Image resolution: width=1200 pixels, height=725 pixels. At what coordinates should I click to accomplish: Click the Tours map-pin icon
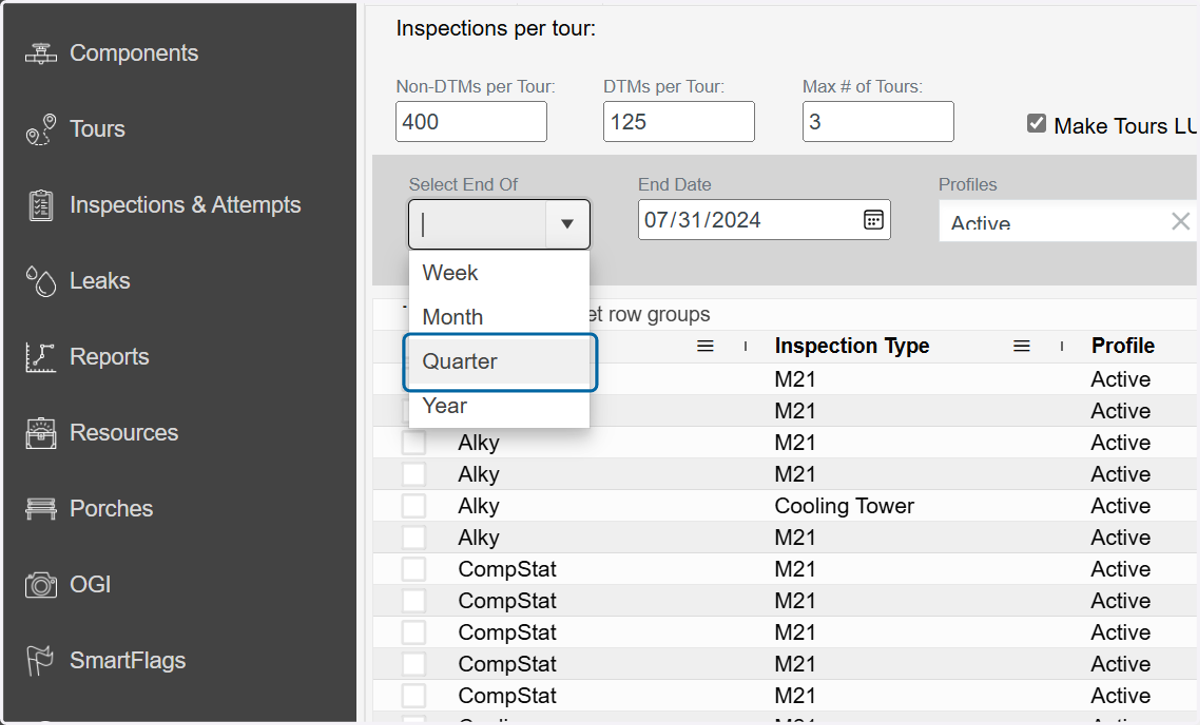point(40,129)
